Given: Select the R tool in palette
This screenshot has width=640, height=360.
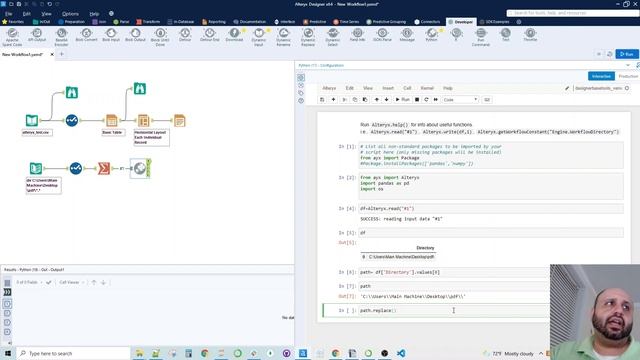Looking at the screenshot, I should pos(456,35).
